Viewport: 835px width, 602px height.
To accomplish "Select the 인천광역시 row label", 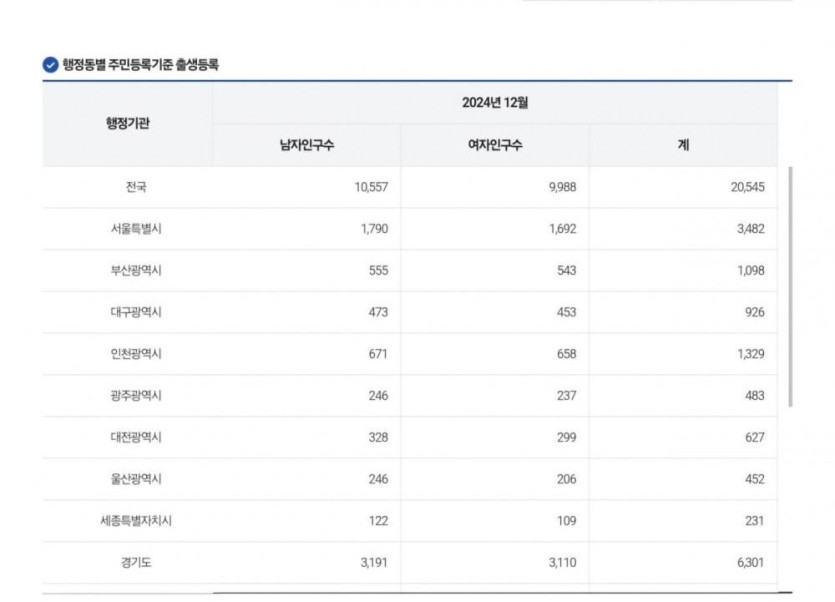I will coord(136,354).
